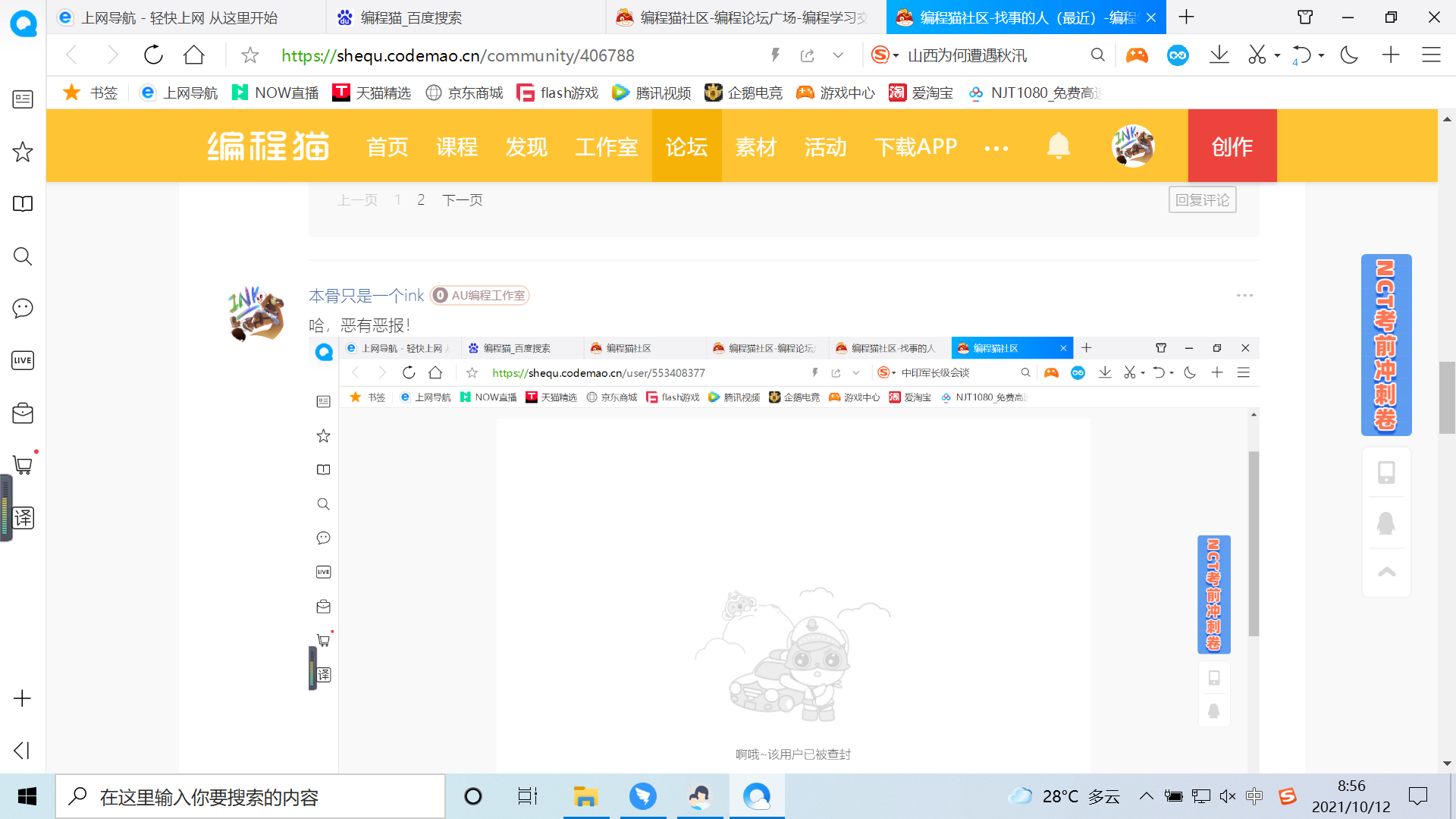
Task: Open notifications bell on Codemao header
Action: click(1059, 146)
